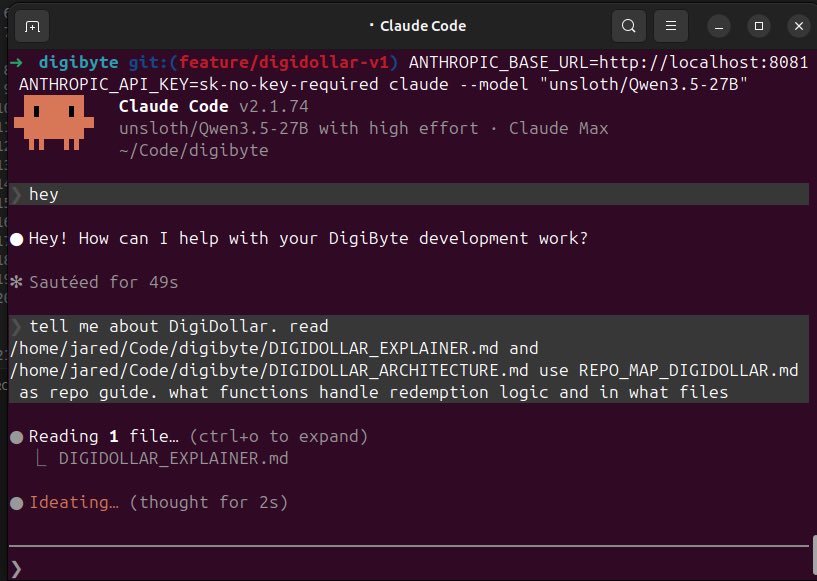The width and height of the screenshot is (817, 581).
Task: Click the '(ctrl+o to expand)' hint
Action: [x=278, y=436]
